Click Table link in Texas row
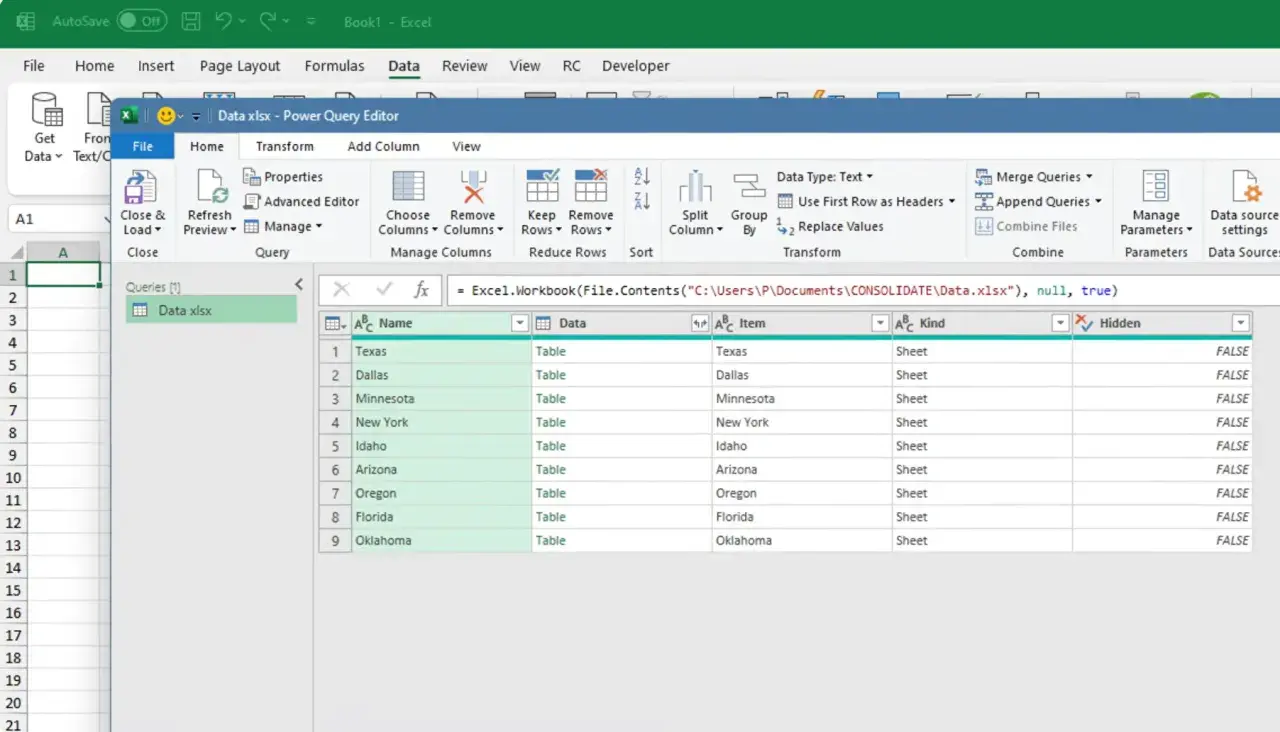1280x732 pixels. [x=550, y=352]
